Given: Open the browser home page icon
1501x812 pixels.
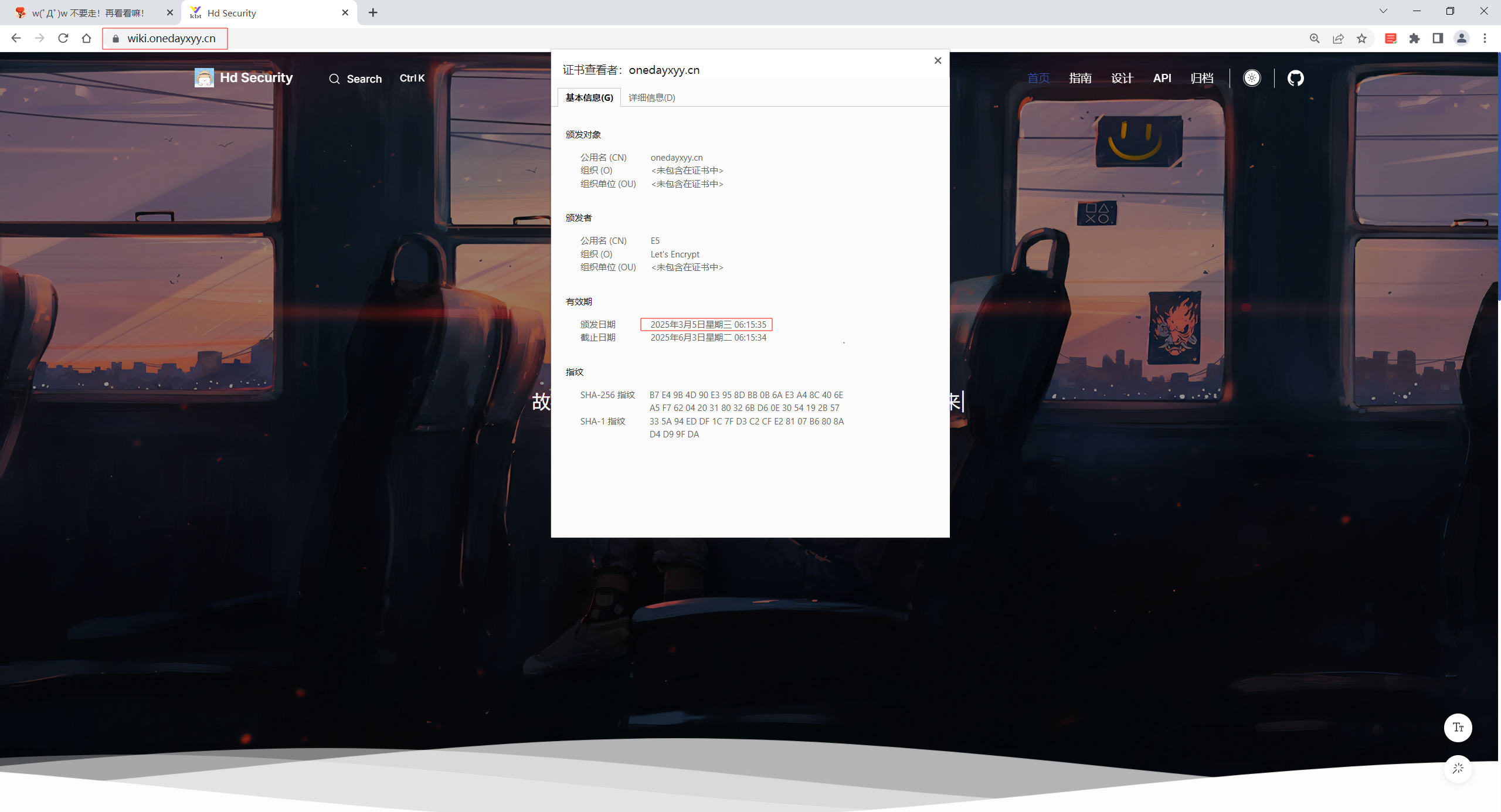Looking at the screenshot, I should coord(86,38).
